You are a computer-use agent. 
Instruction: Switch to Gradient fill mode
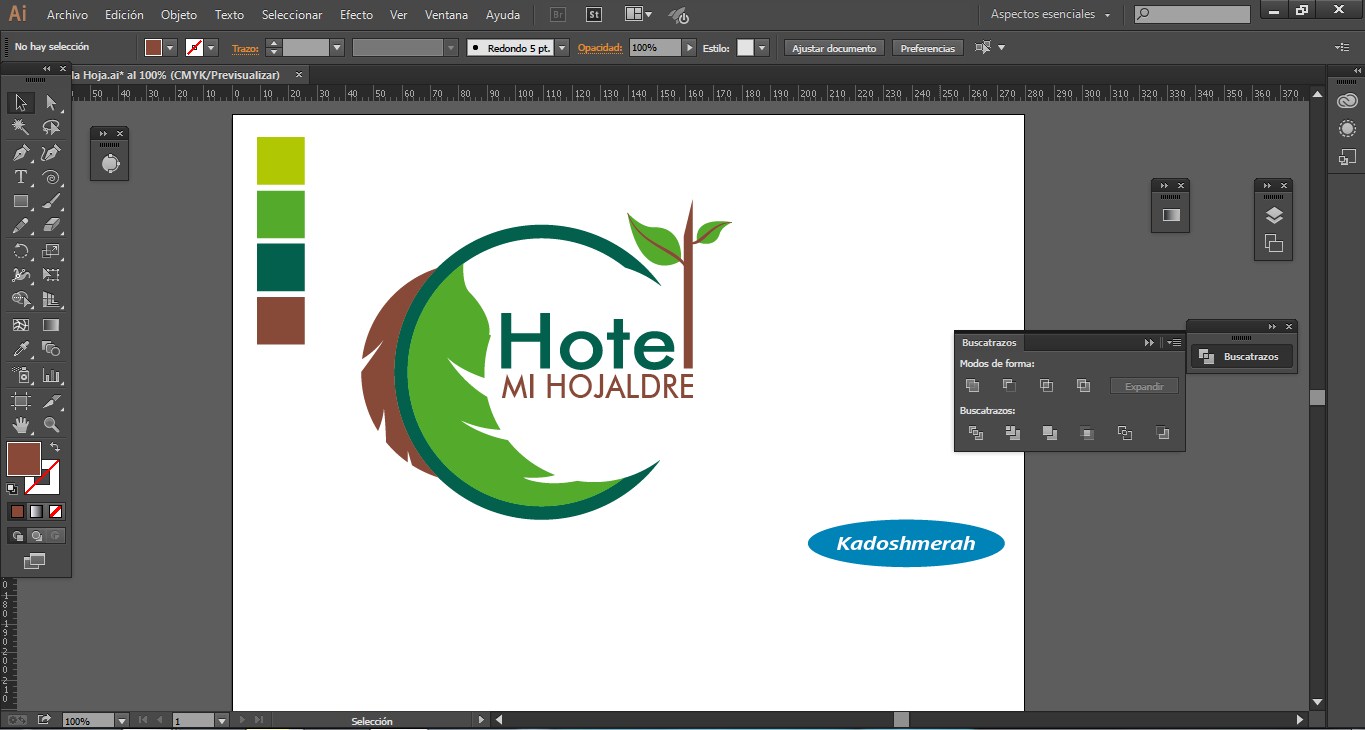(36, 511)
